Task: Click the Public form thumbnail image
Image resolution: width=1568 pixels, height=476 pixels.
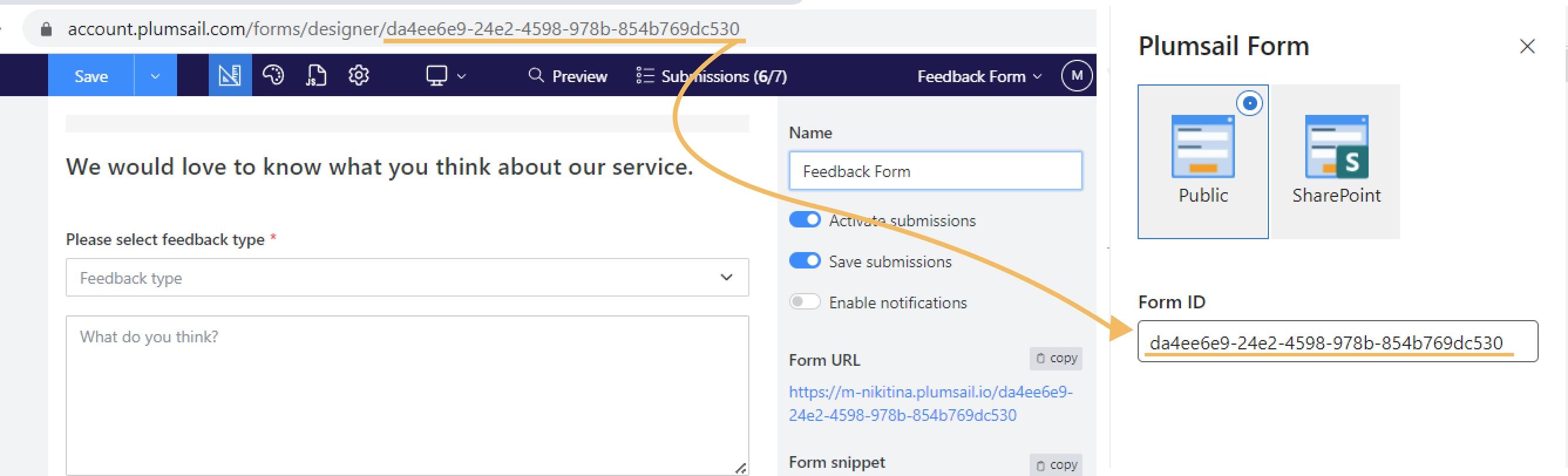Action: point(1203,147)
